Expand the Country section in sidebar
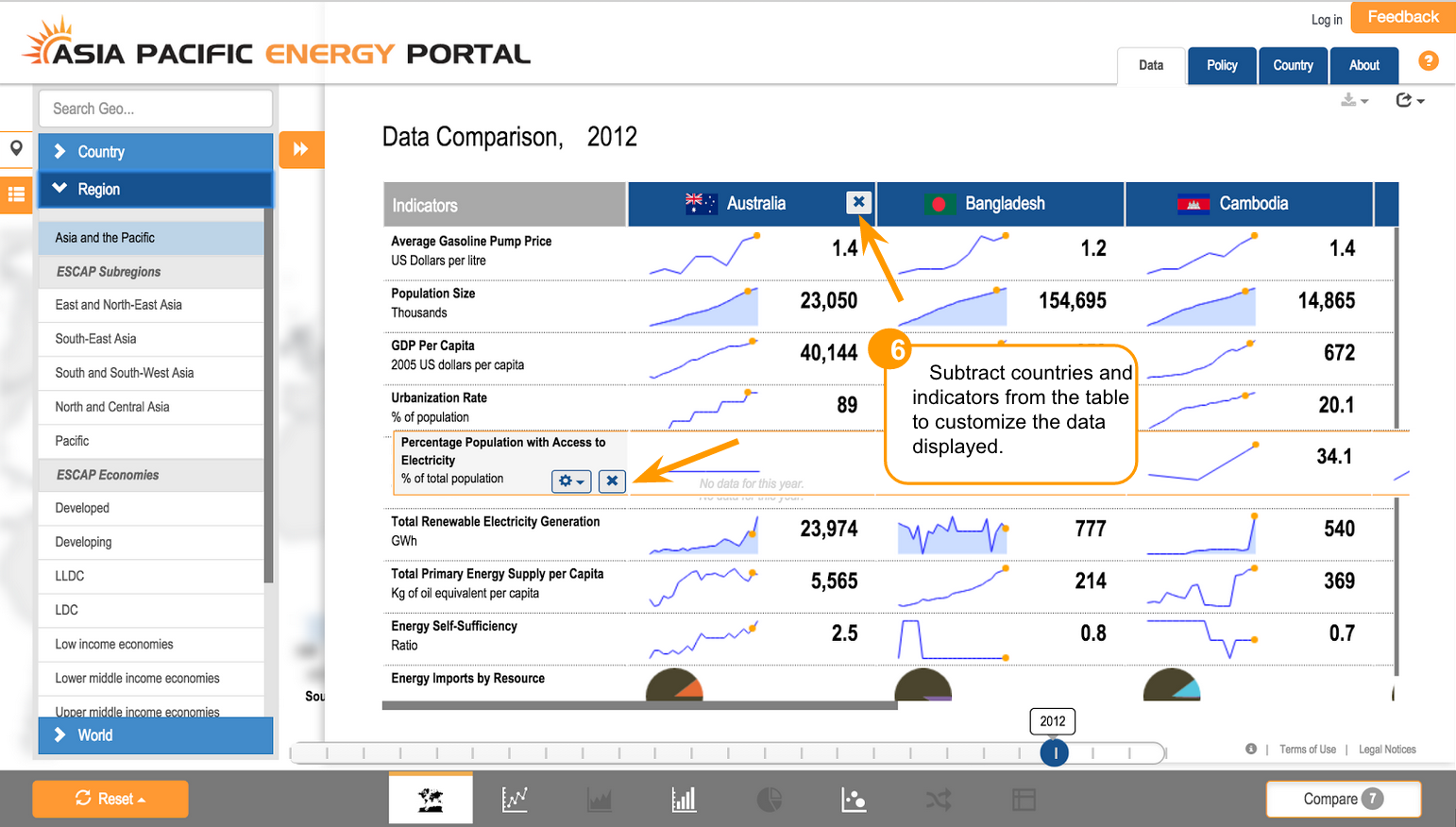 click(x=155, y=152)
